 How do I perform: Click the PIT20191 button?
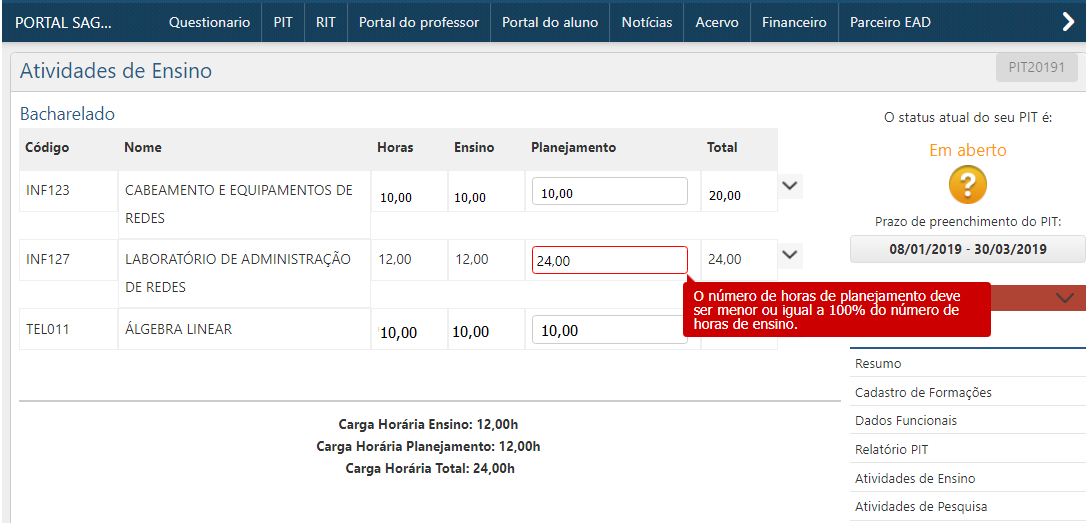(x=1036, y=68)
